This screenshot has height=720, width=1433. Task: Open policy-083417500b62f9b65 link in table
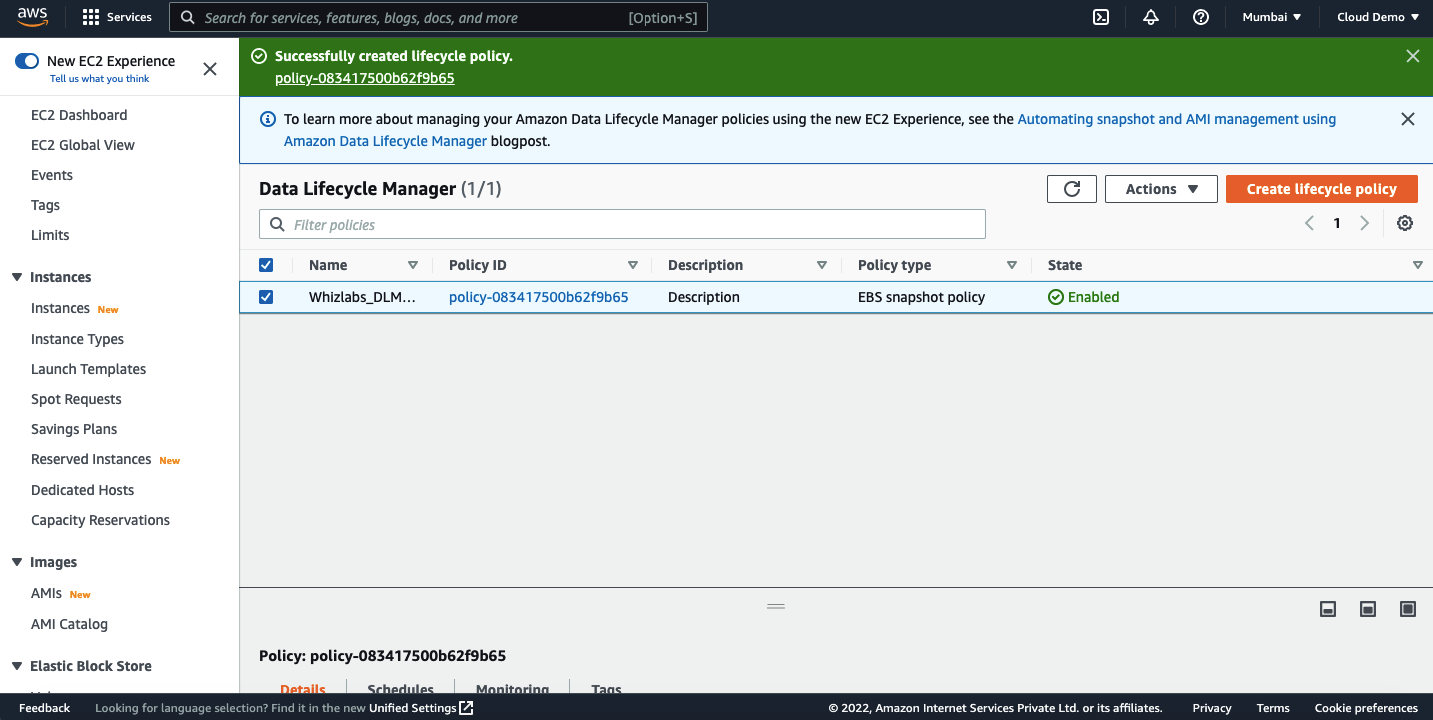539,297
